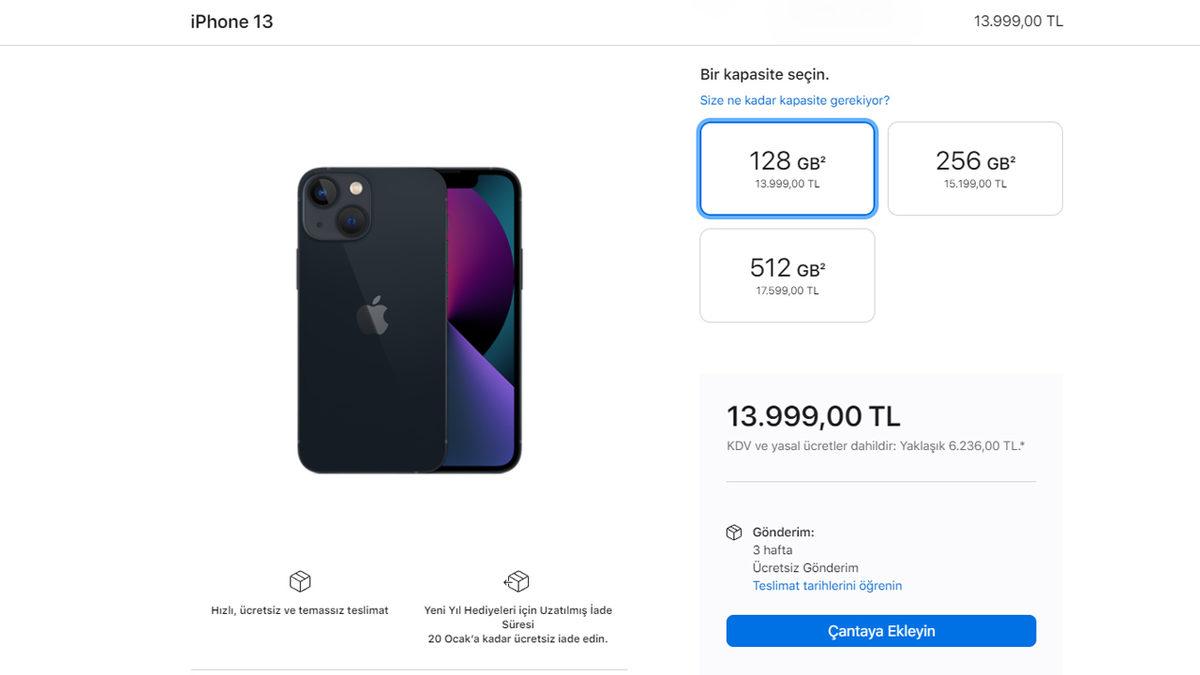Click the 13.999,00 TL price in top bar
Screen dimensions: 1200x675
tap(1018, 20)
